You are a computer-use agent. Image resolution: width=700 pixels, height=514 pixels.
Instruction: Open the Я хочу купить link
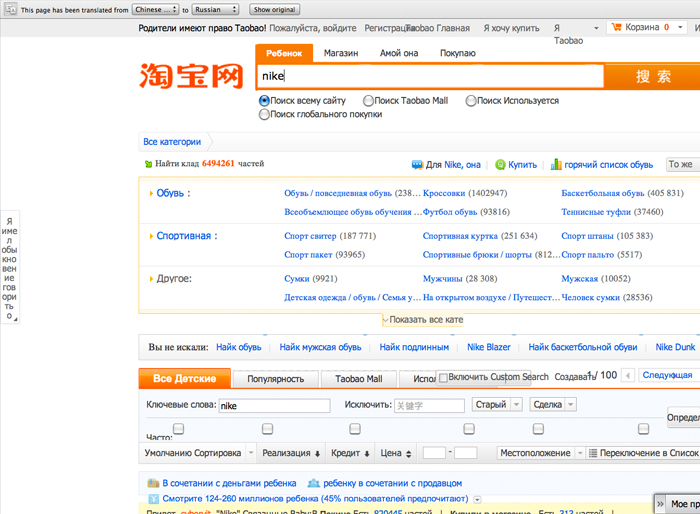point(511,28)
